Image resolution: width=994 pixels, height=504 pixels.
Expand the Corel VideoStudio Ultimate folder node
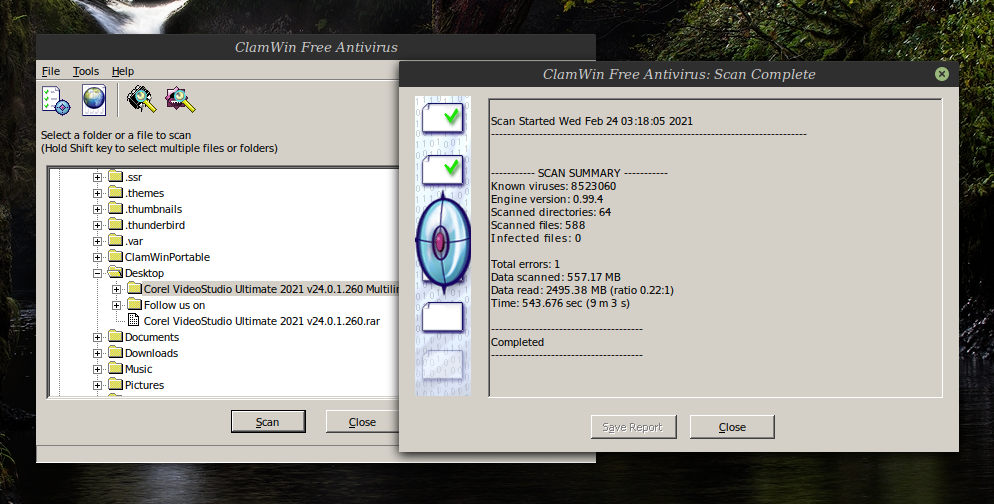(117, 289)
